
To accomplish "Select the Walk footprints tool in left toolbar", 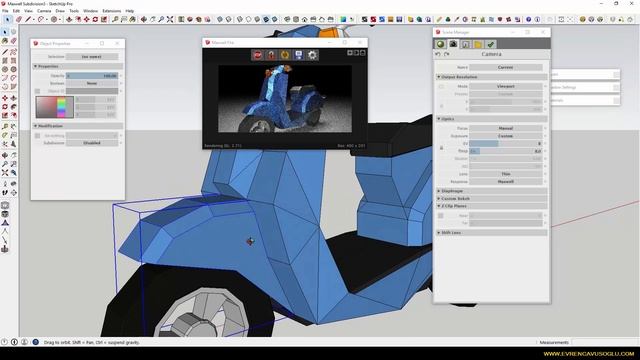I will pos(5,192).
